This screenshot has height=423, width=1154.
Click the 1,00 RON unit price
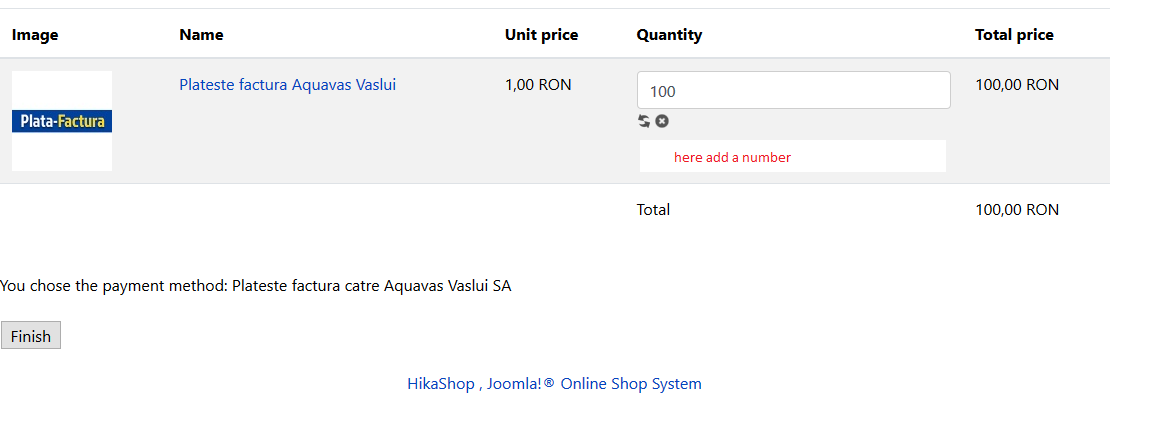[x=538, y=85]
